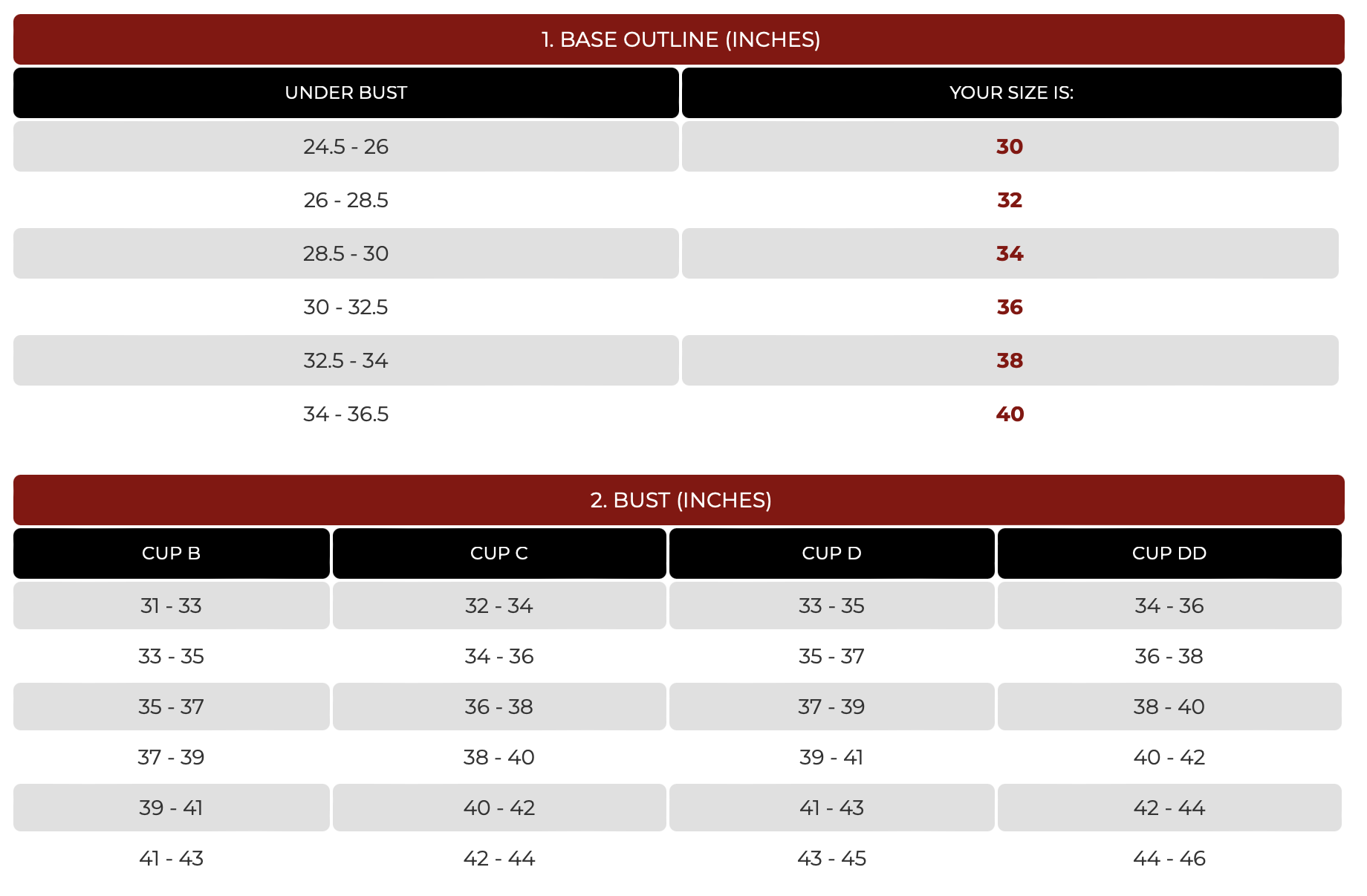1367x896 pixels.
Task: Click the Bust (Inches) title banner
Action: (x=679, y=500)
